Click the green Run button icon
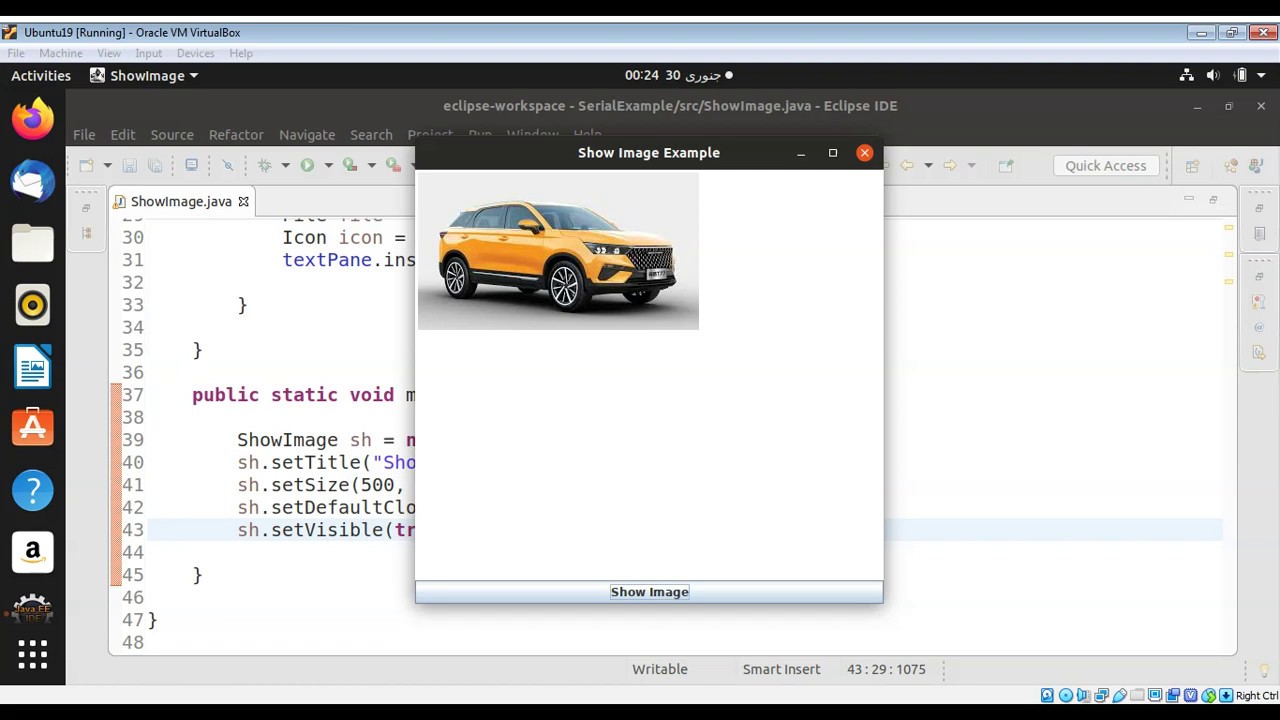The width and height of the screenshot is (1280, 720). 307,165
